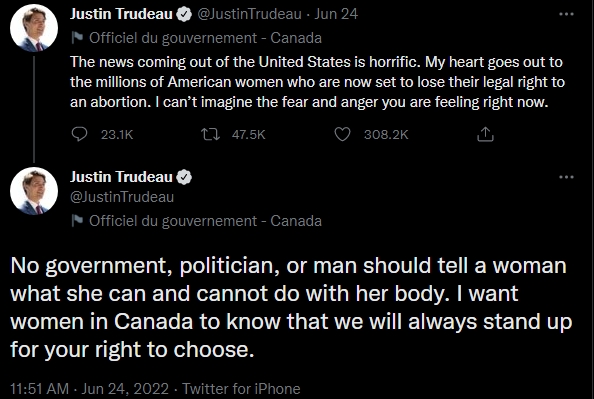Open the Jun 24 date link on first tweet

pos(336,14)
